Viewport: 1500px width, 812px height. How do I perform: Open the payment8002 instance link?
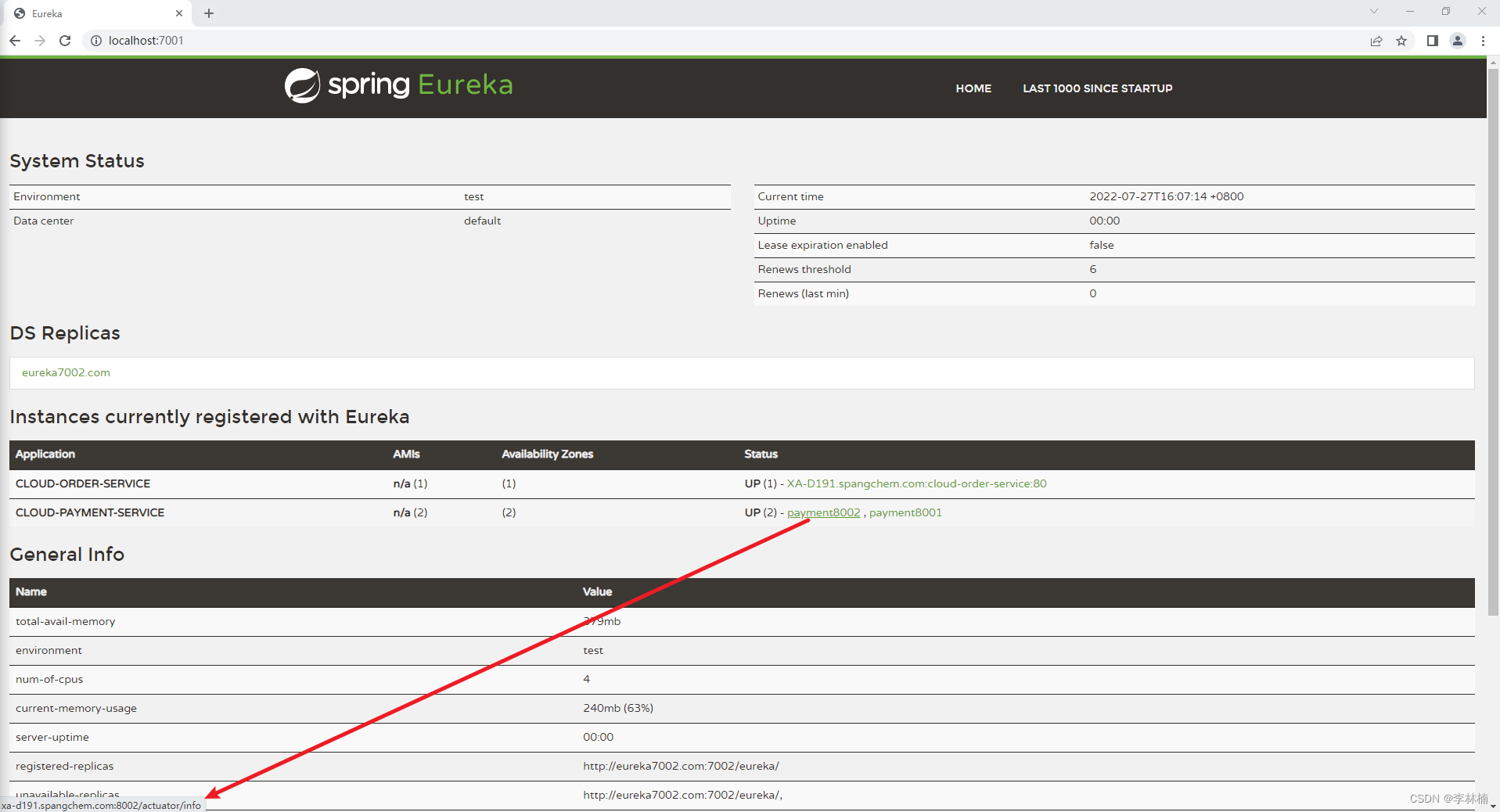coord(823,512)
